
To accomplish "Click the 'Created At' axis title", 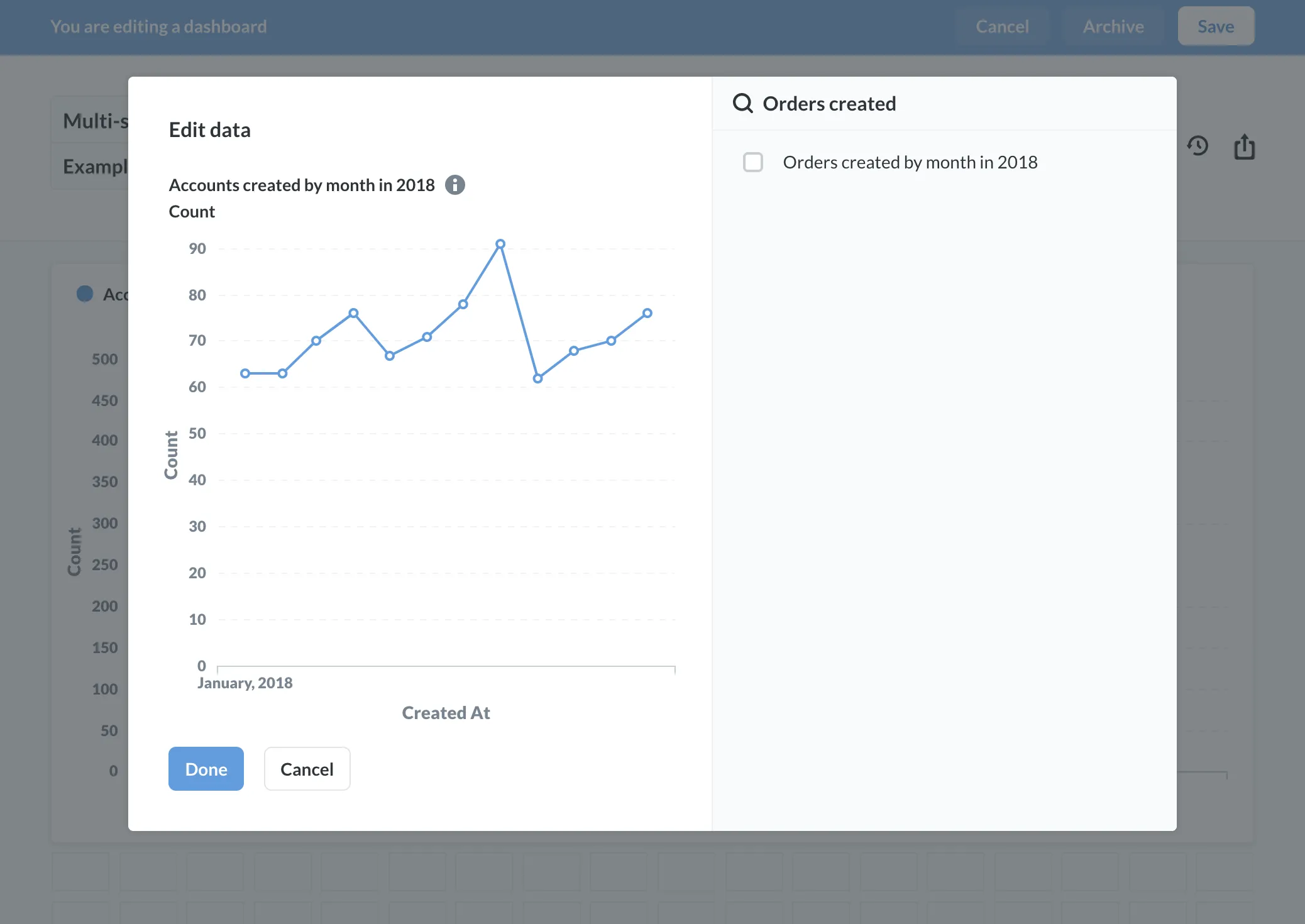I will pos(446,713).
